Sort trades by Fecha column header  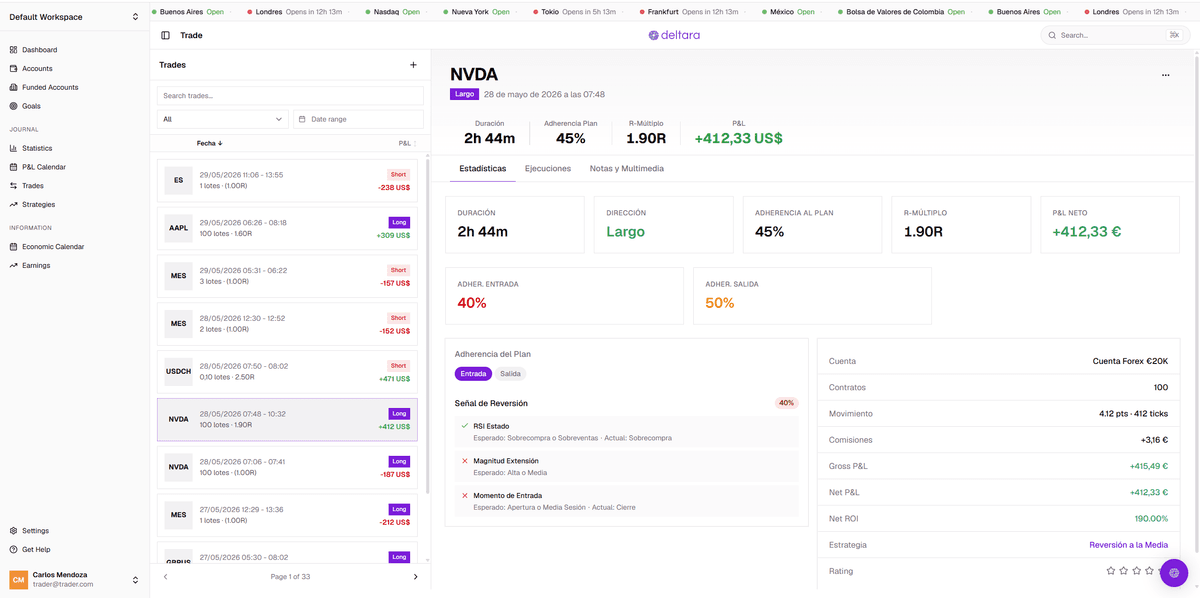tap(209, 143)
